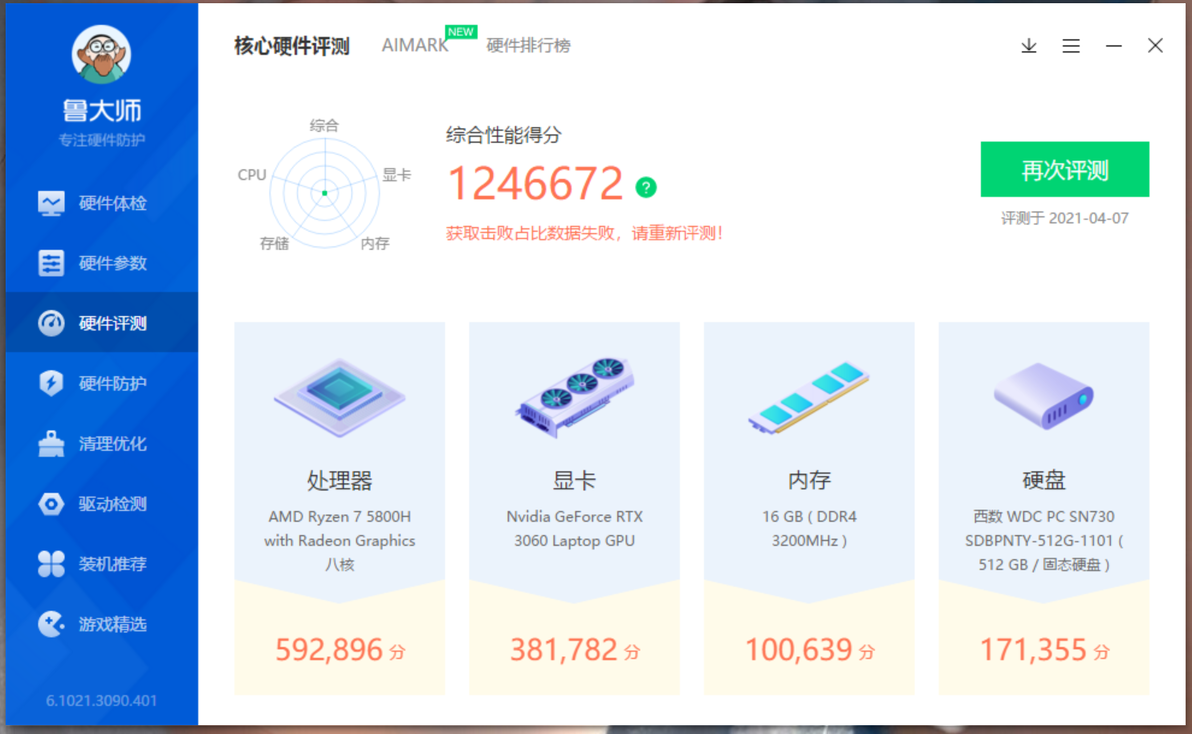This screenshot has height=734, width=1192.
Task: Click the 综合性能得分 heading
Action: tap(503, 136)
